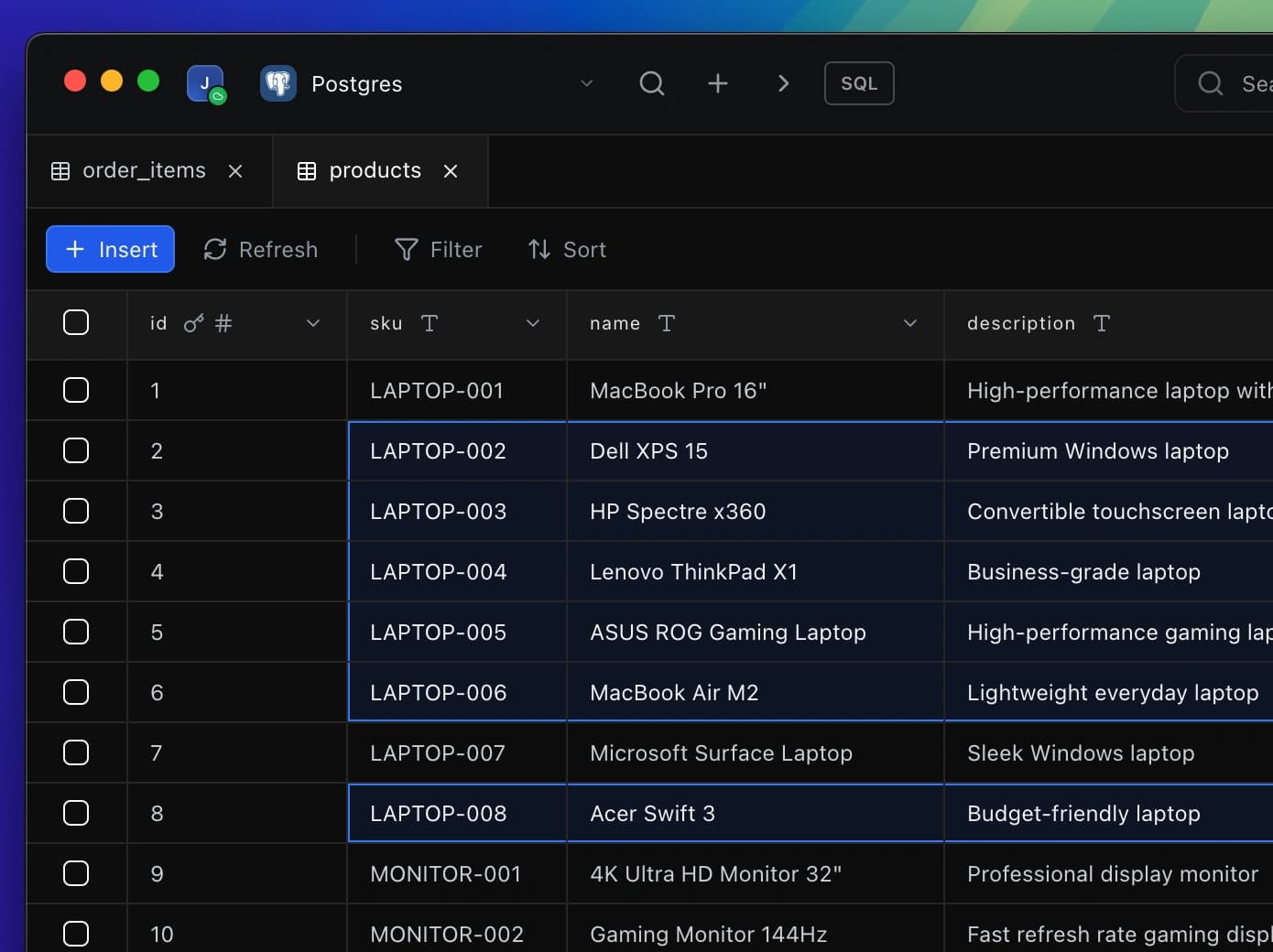Open the connection dropdown next to Postgres
This screenshot has height=952, width=1273.
586,83
